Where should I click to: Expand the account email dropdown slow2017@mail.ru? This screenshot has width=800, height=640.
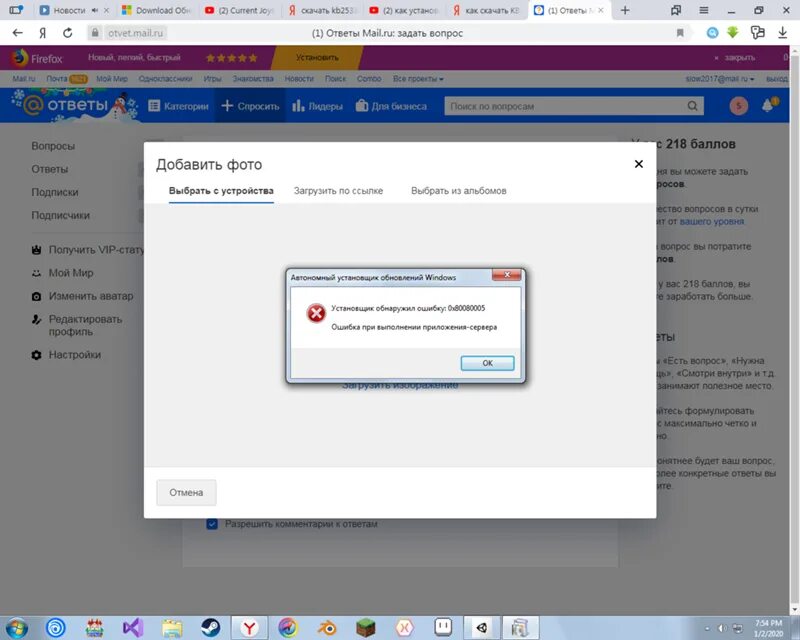pos(720,79)
